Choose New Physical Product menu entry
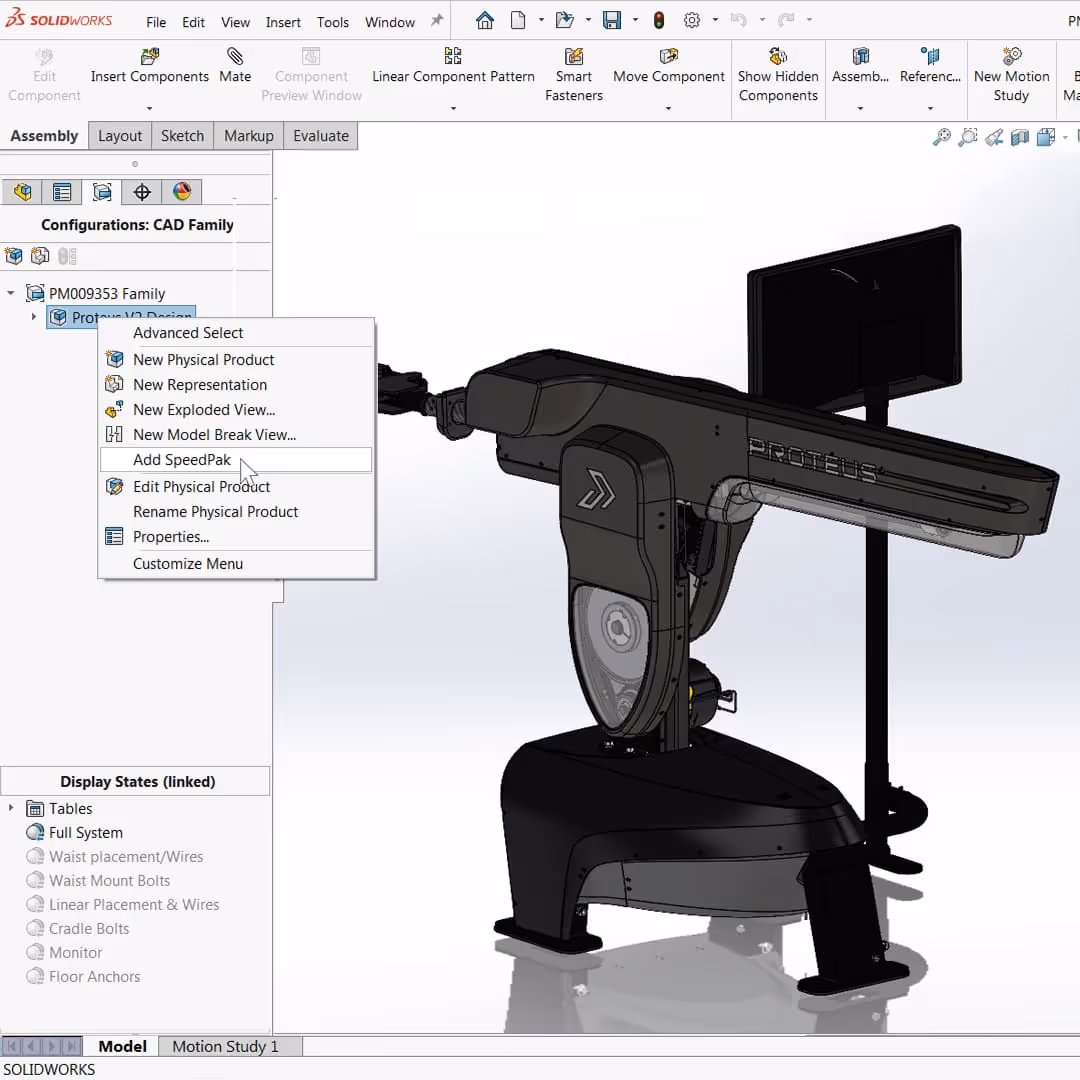This screenshot has height=1080, width=1080. pyautogui.click(x=236, y=360)
